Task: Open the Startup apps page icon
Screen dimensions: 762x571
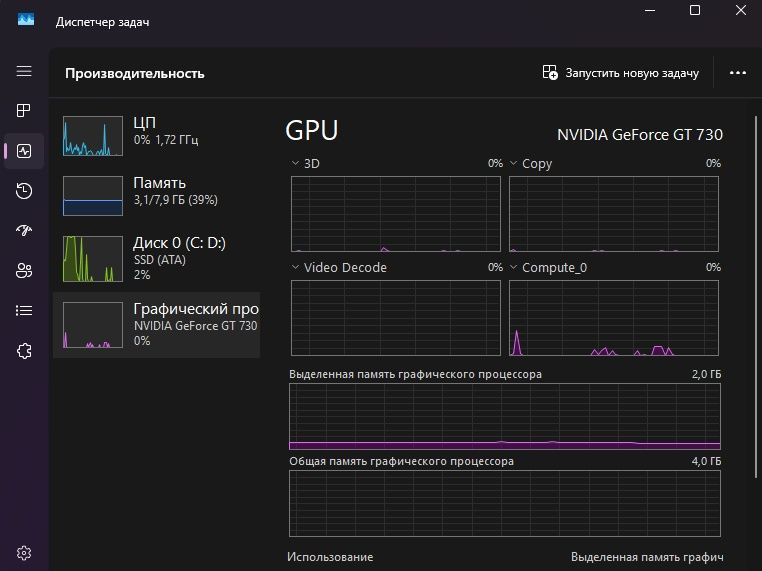Action: point(24,231)
